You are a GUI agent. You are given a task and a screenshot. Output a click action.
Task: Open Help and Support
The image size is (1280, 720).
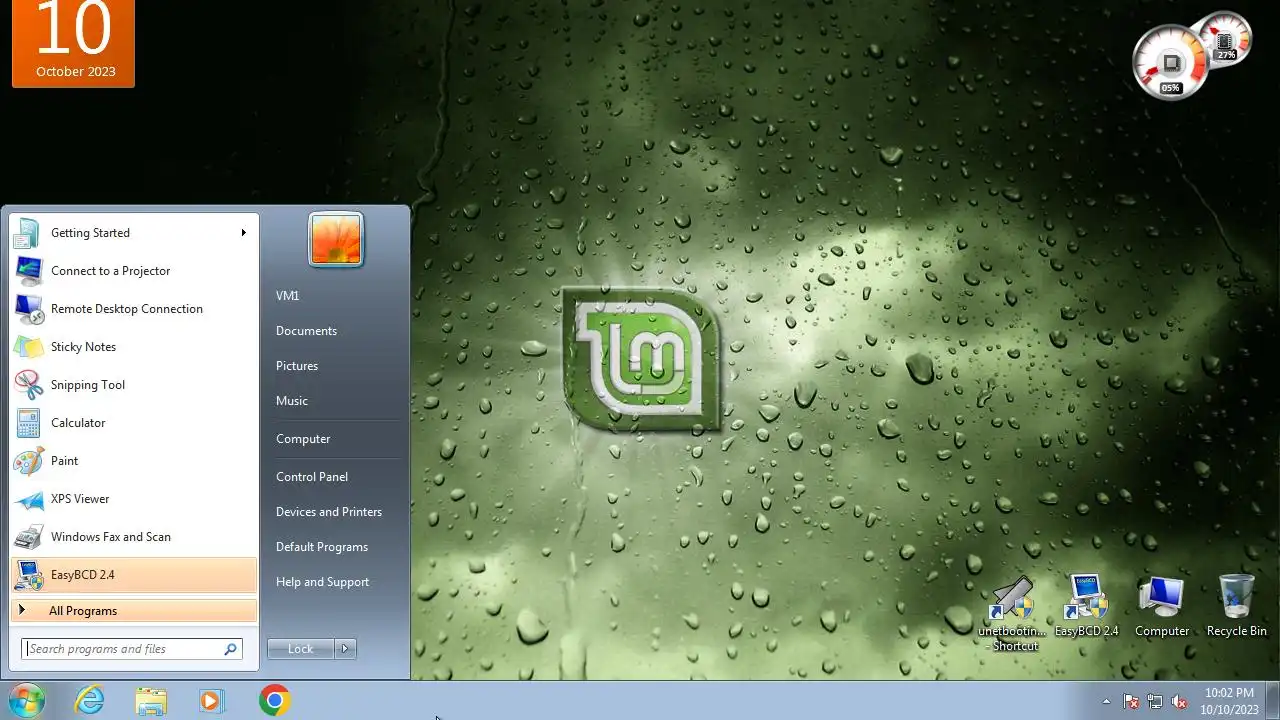click(x=322, y=582)
